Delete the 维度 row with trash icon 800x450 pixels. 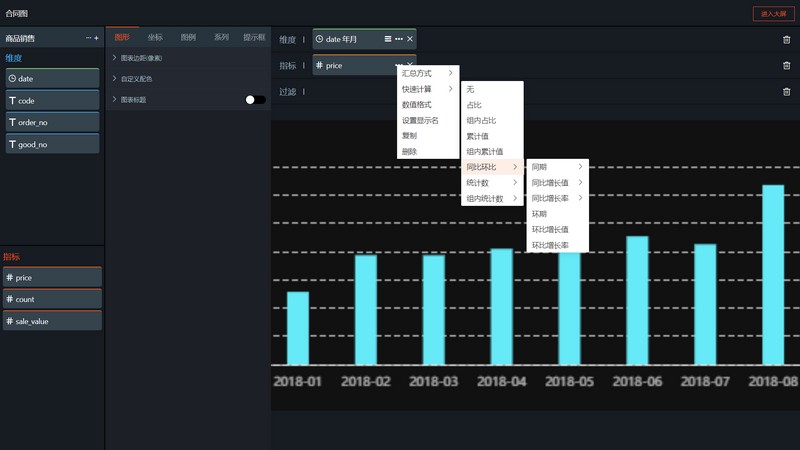(786, 39)
